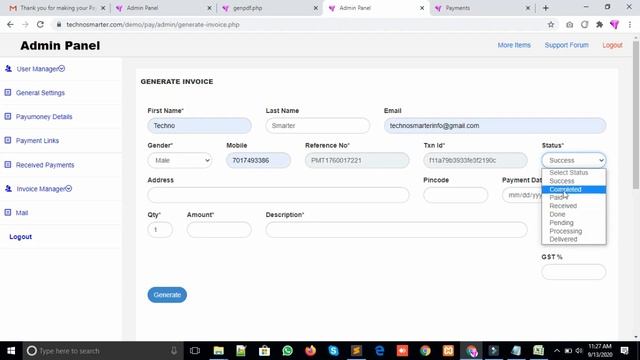
Task: Click the camera extension icon in toolbar
Action: [569, 24]
